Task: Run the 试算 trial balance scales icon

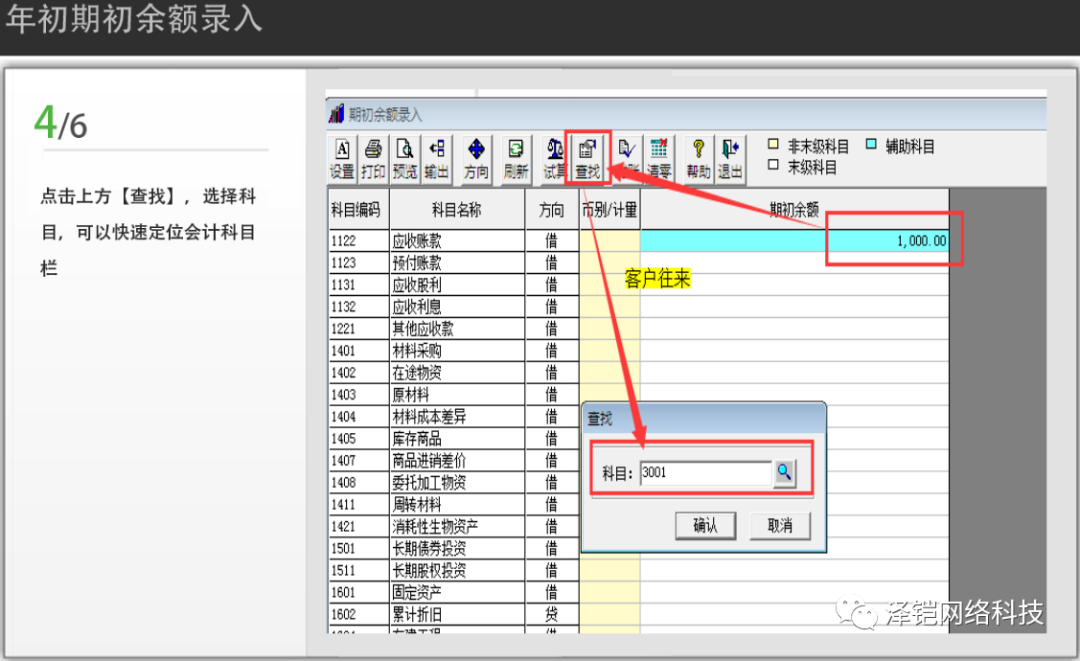Action: pos(553,159)
